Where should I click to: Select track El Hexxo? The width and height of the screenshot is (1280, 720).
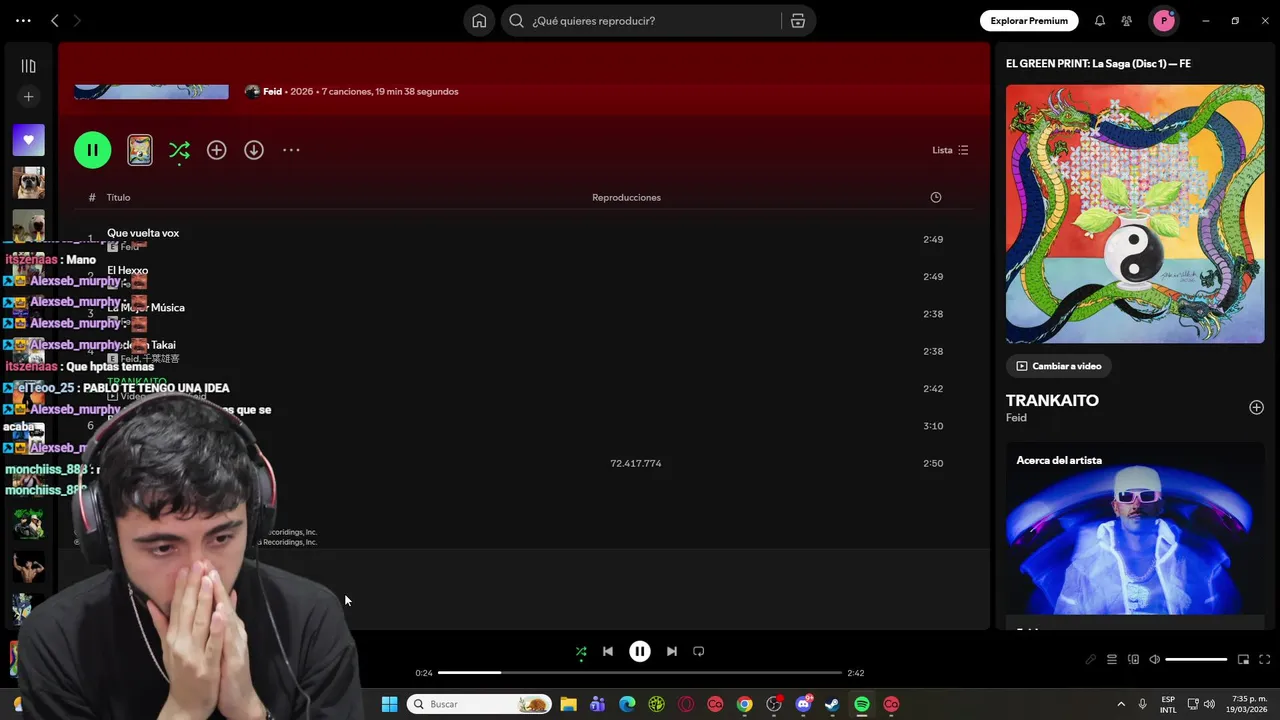(x=127, y=270)
